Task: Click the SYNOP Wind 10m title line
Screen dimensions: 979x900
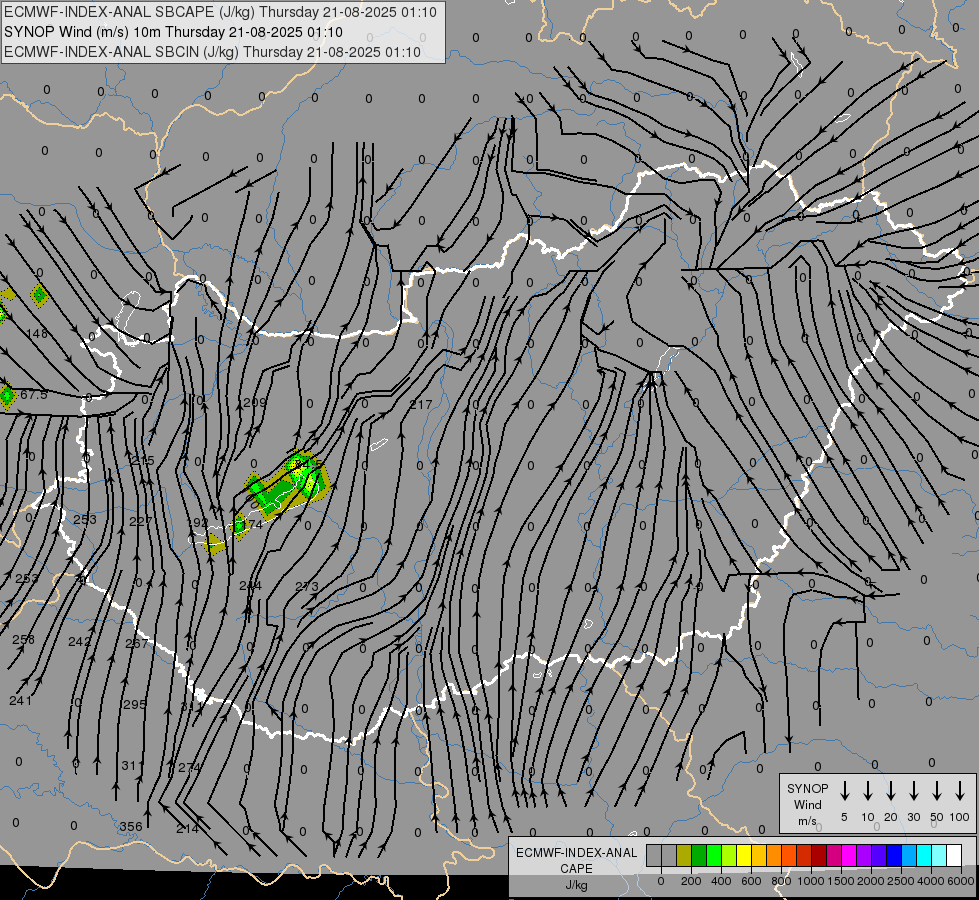Action: click(x=173, y=32)
